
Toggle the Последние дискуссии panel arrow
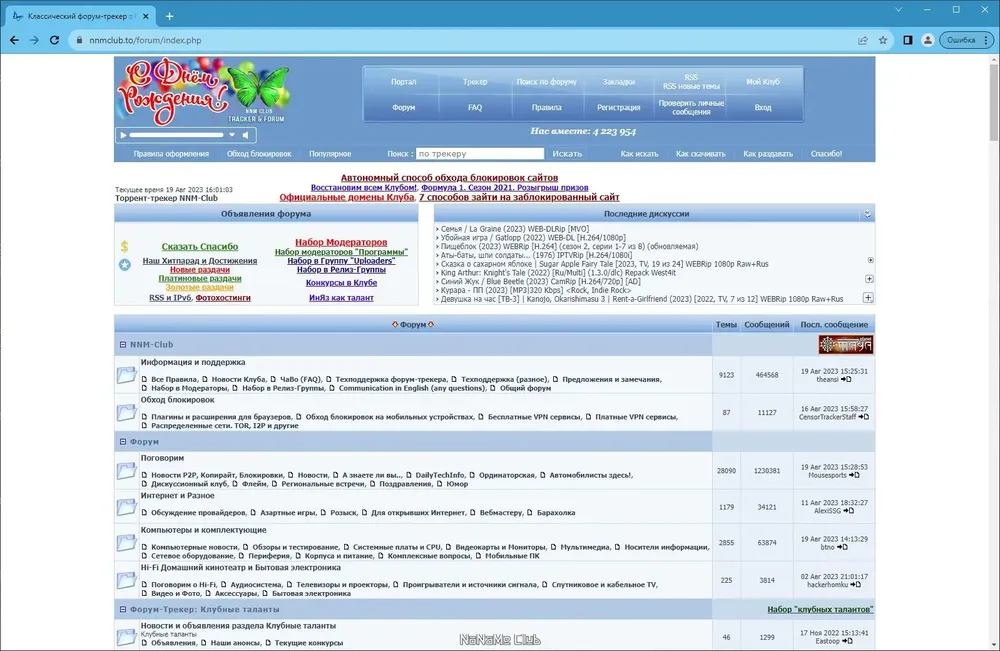click(867, 214)
